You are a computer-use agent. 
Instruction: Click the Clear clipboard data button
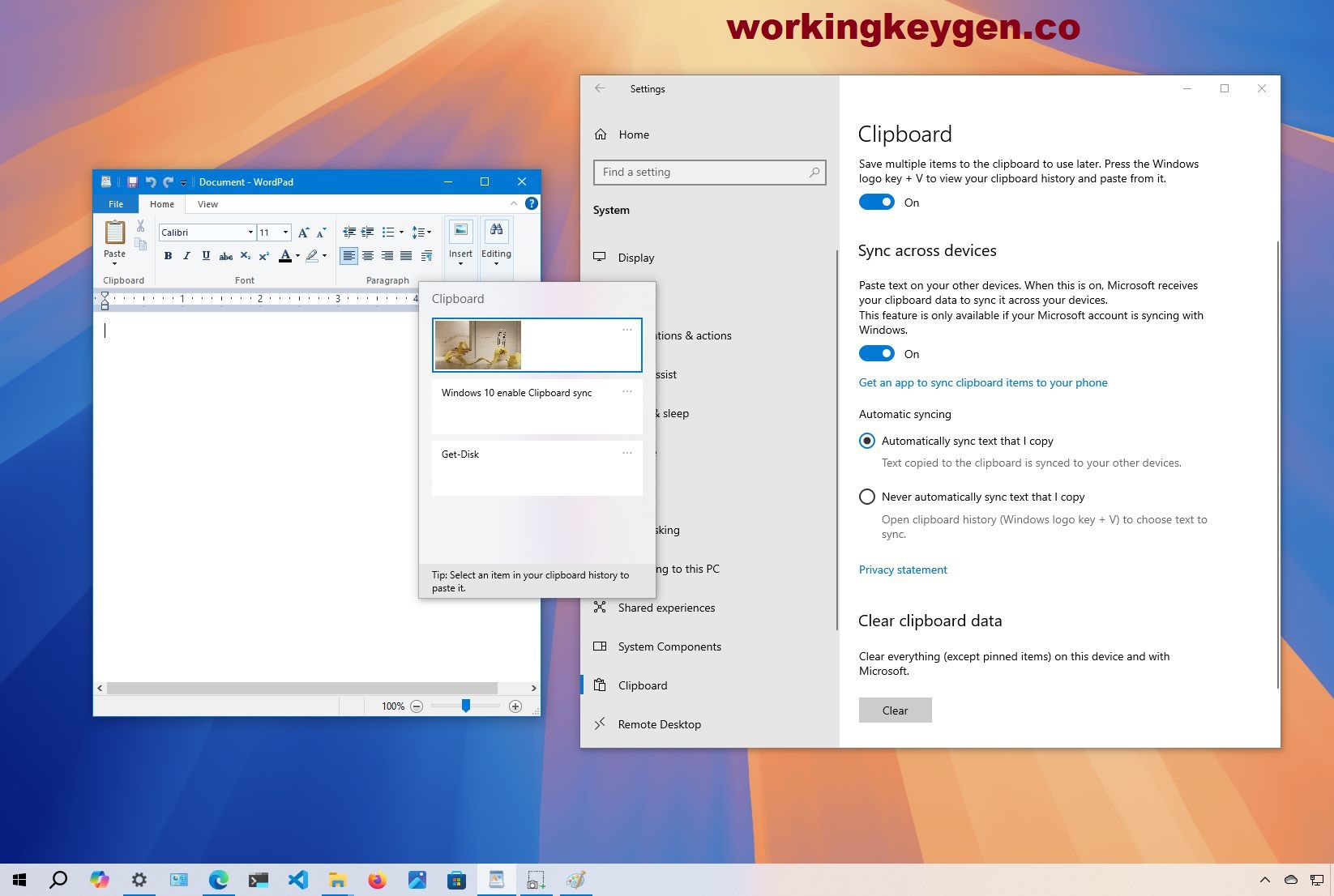click(x=895, y=710)
